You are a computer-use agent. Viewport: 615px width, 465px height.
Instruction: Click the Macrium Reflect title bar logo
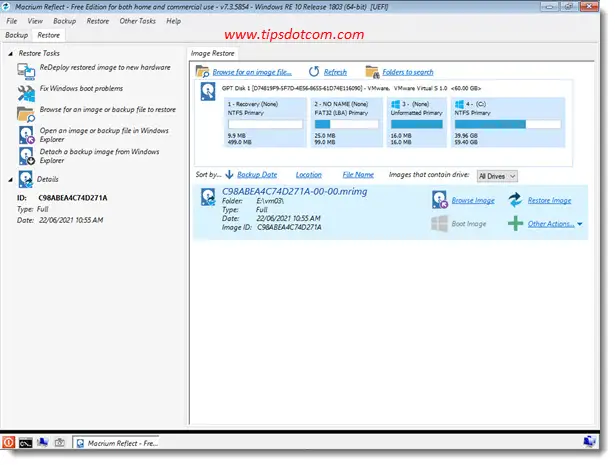click(6, 6)
